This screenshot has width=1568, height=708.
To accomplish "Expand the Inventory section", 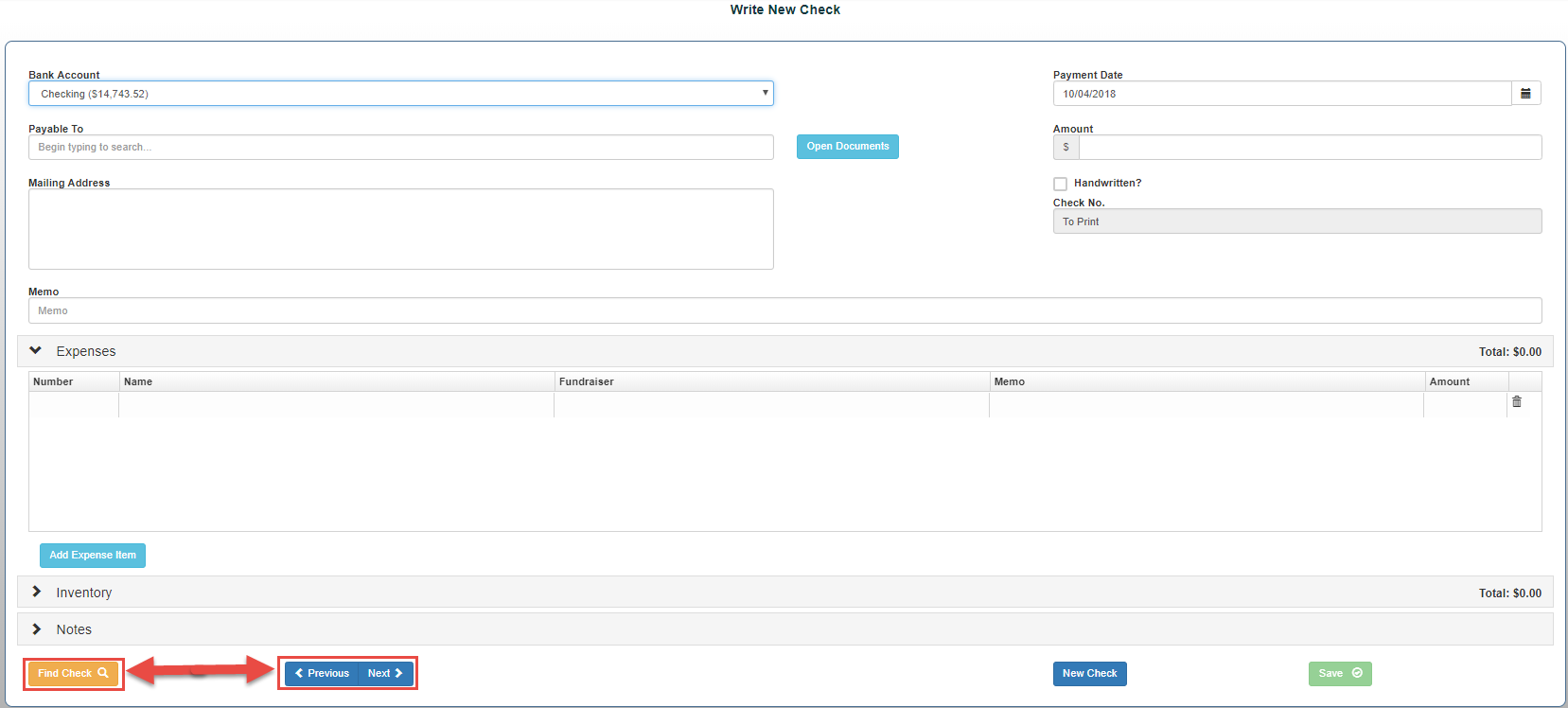I will [36, 593].
